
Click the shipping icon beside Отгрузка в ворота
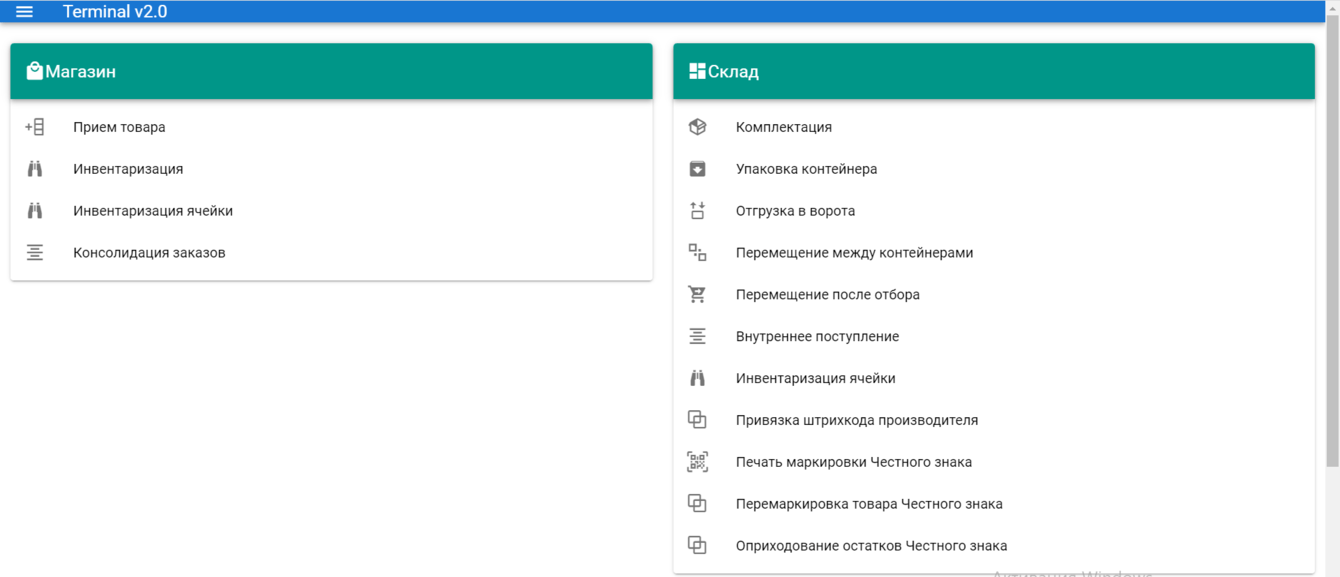(x=697, y=210)
